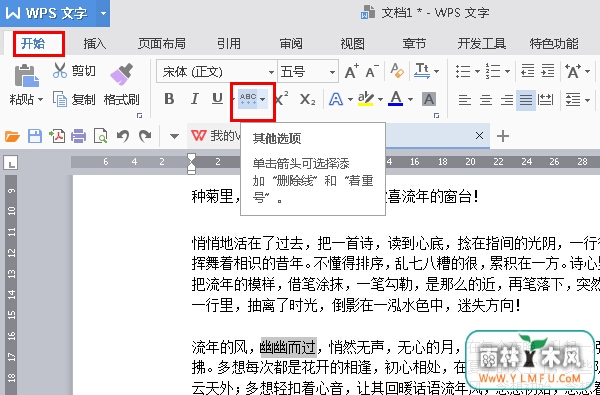Click the WPS 文字 application button
This screenshot has width=600, height=395.
[55, 13]
